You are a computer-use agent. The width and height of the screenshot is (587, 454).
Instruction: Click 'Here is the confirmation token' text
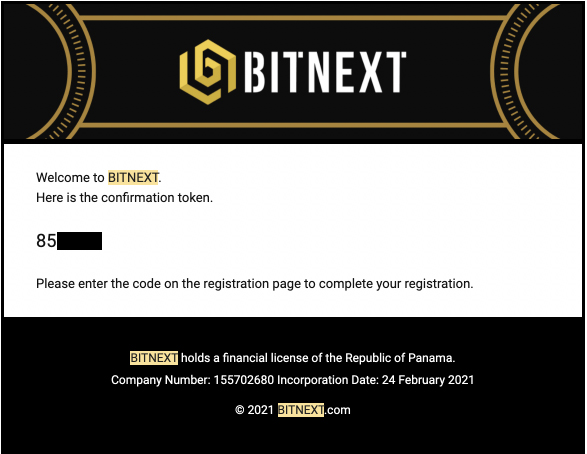pos(124,198)
